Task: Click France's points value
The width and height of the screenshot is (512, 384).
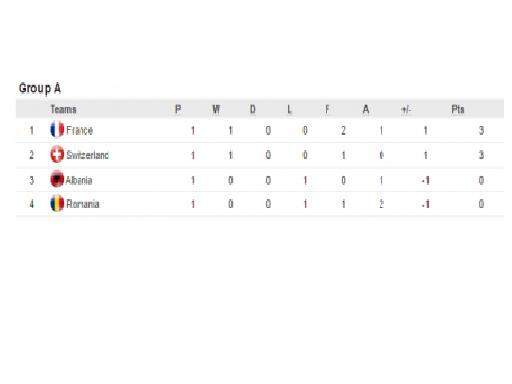Action: tap(481, 130)
